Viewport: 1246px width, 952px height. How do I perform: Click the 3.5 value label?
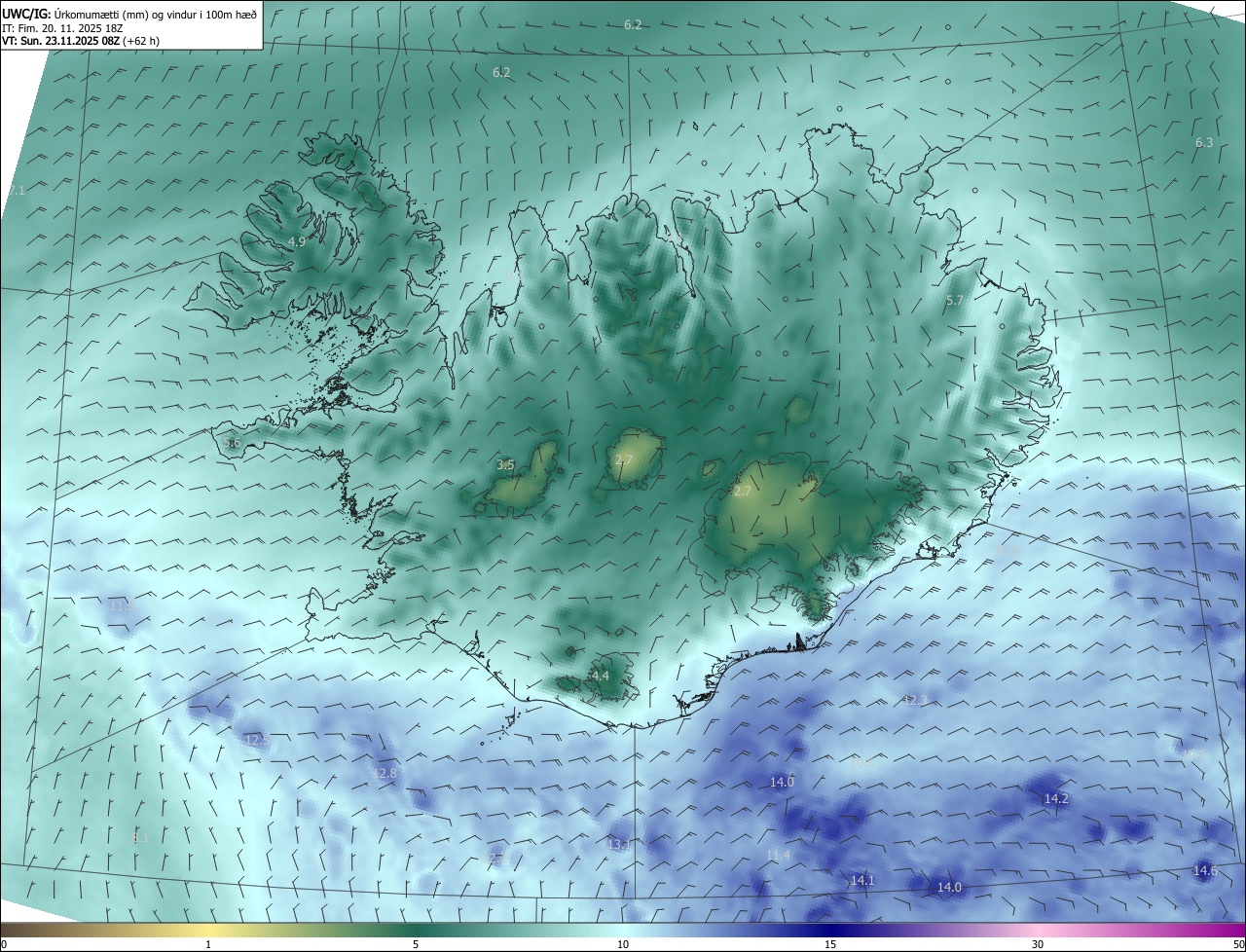click(x=505, y=465)
